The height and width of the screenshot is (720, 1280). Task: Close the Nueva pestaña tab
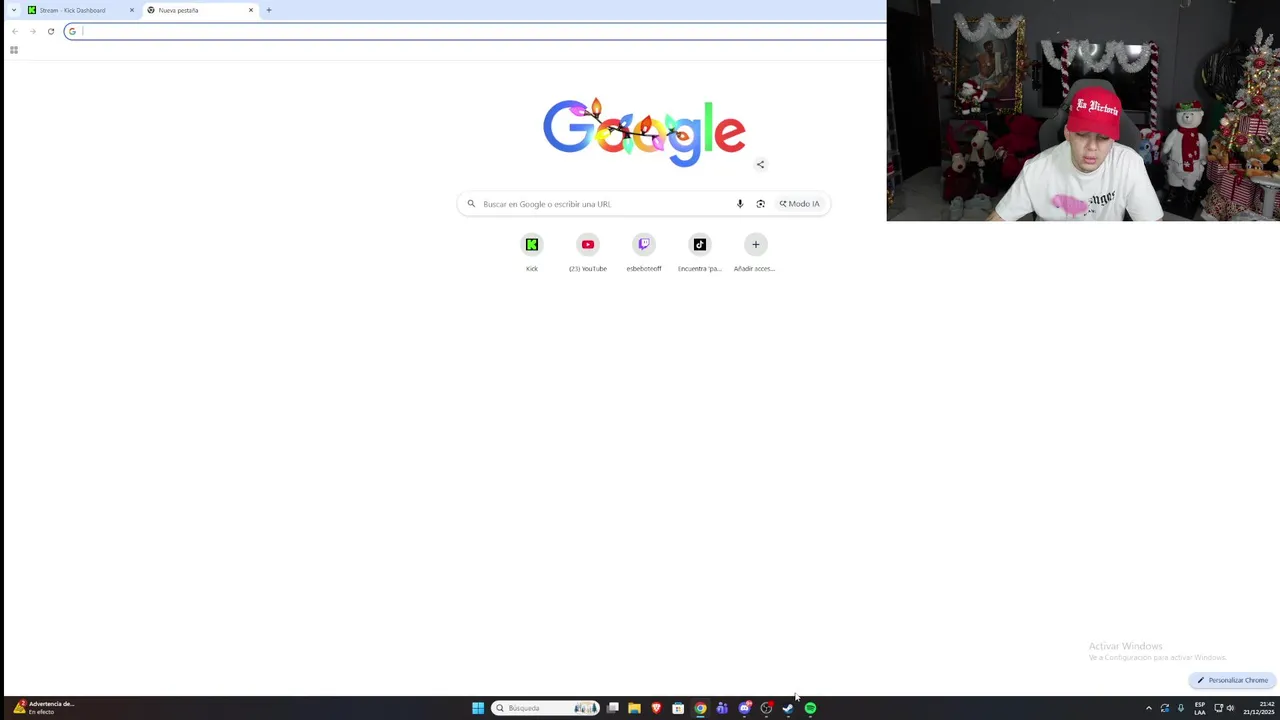coord(251,10)
